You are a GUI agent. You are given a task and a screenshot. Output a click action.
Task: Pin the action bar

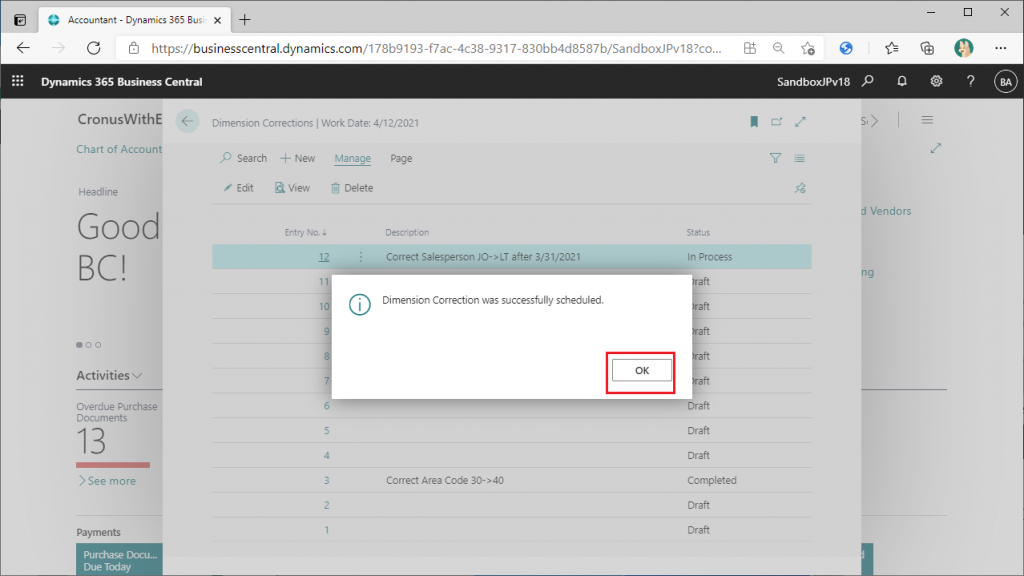click(x=800, y=188)
